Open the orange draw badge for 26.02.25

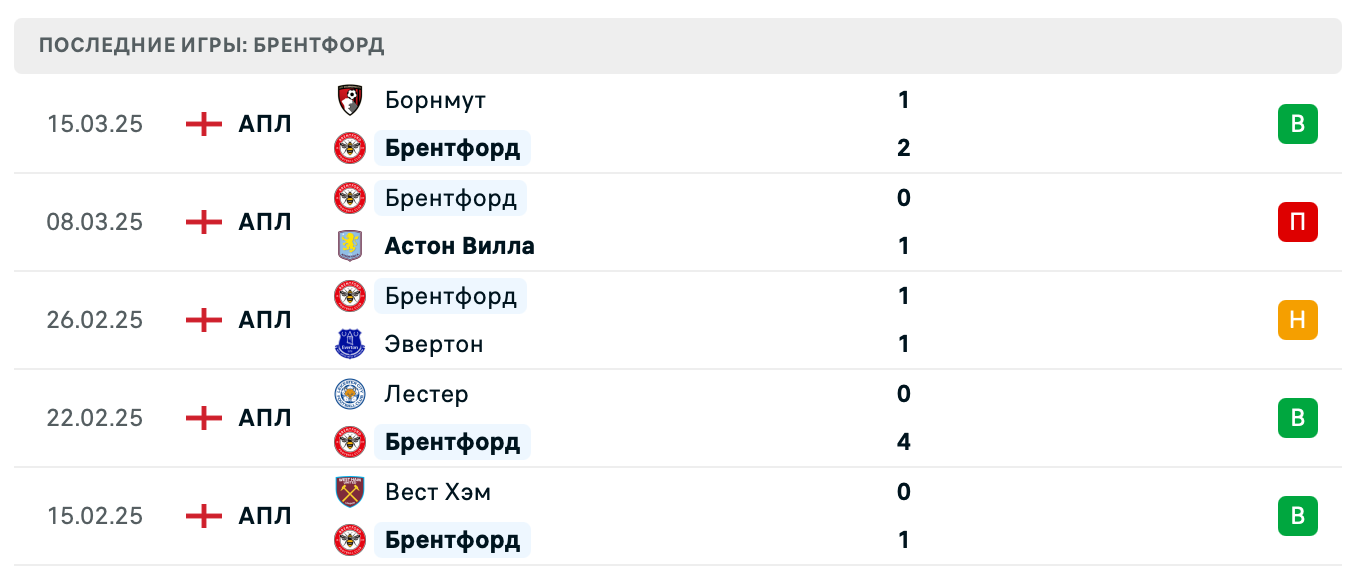pos(1297,320)
